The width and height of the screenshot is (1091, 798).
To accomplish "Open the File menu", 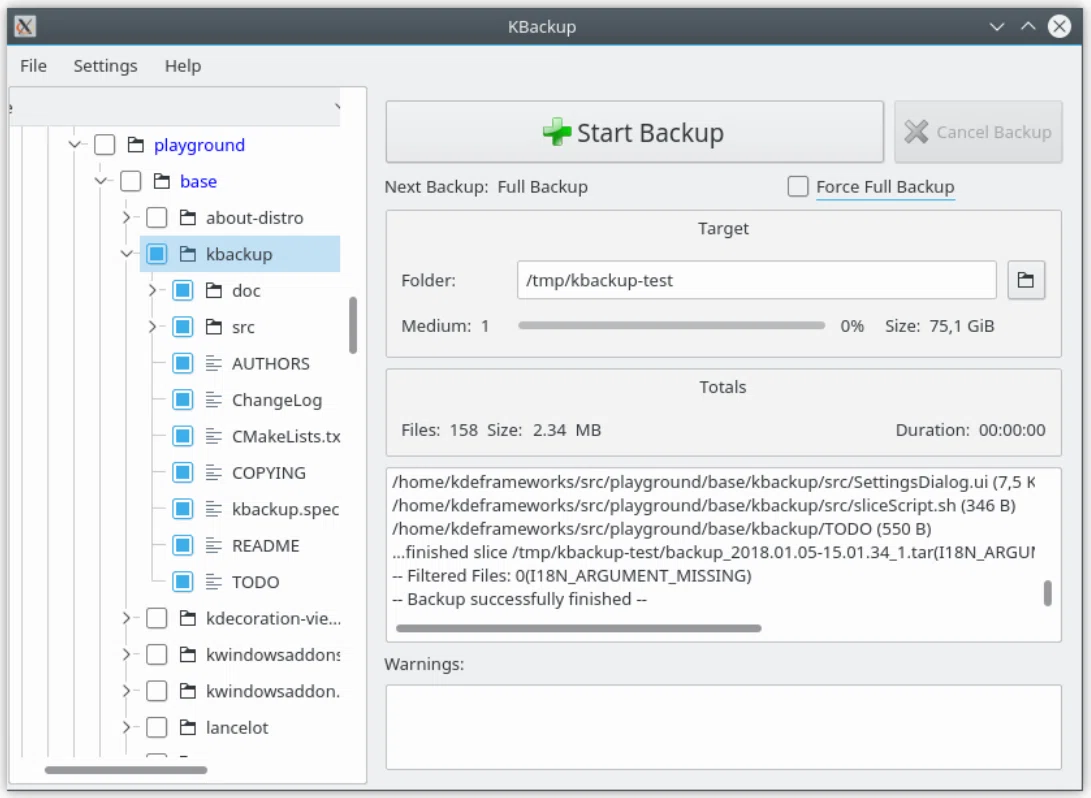I will pos(33,66).
